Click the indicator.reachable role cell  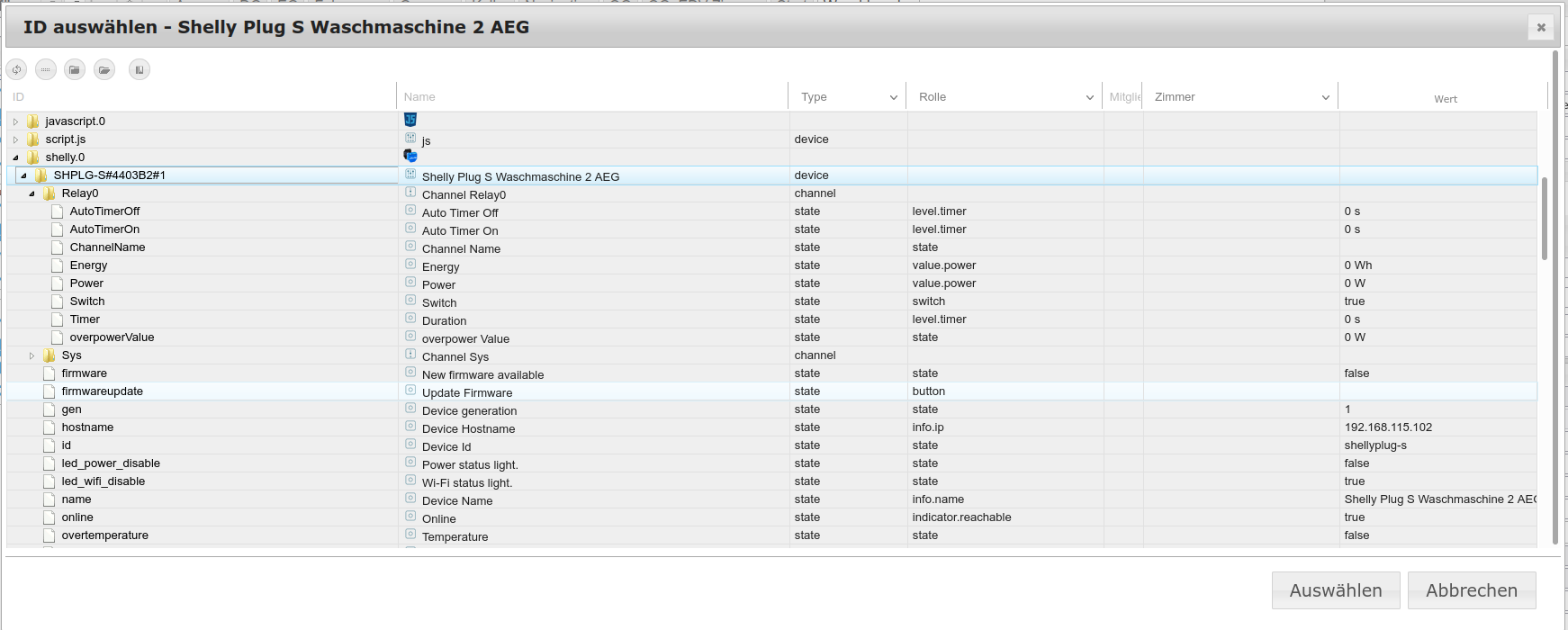1005,517
